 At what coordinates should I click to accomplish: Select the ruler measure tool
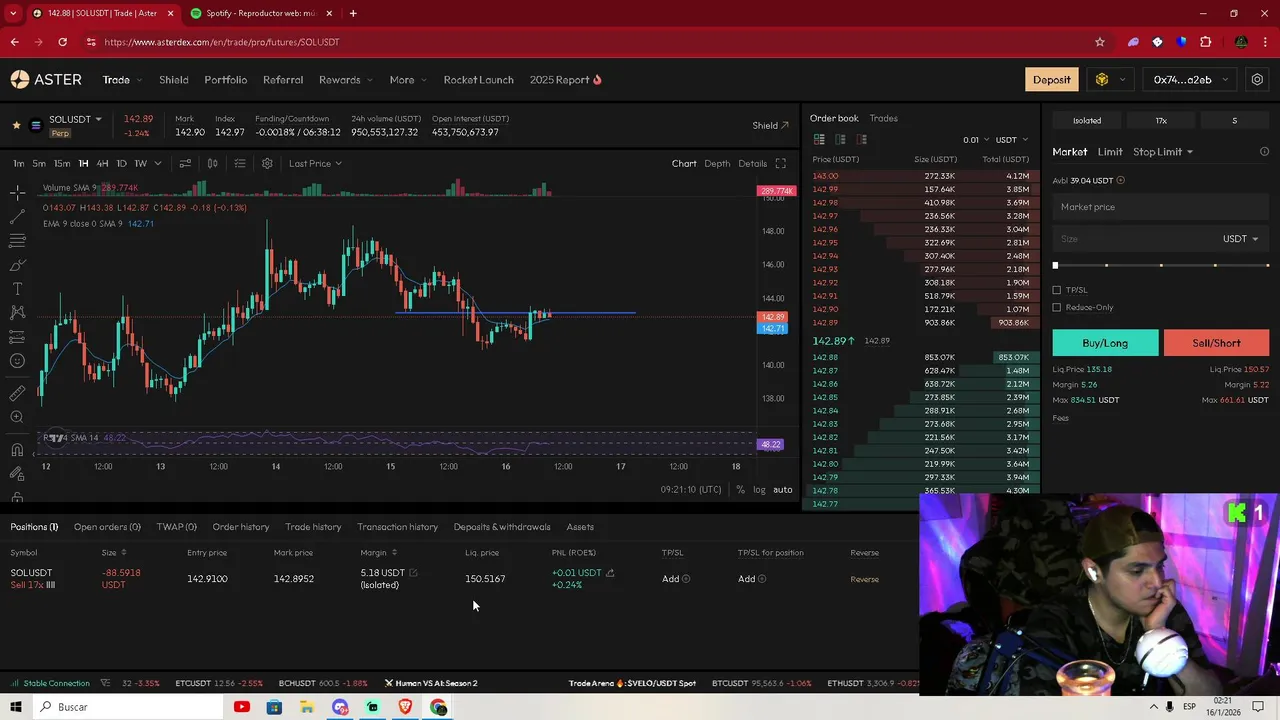click(17, 393)
